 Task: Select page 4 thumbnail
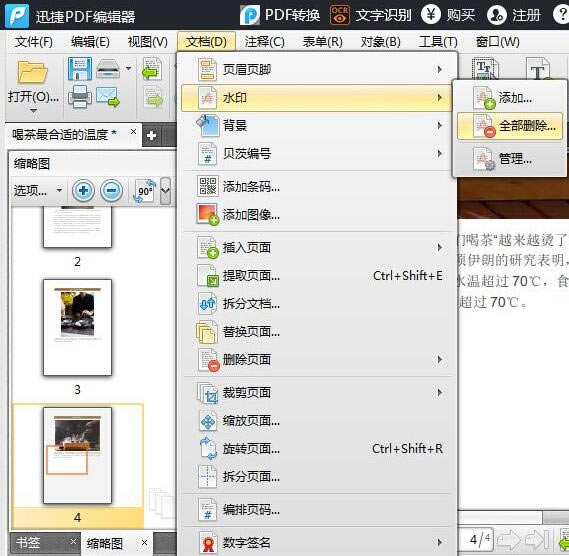[77, 455]
